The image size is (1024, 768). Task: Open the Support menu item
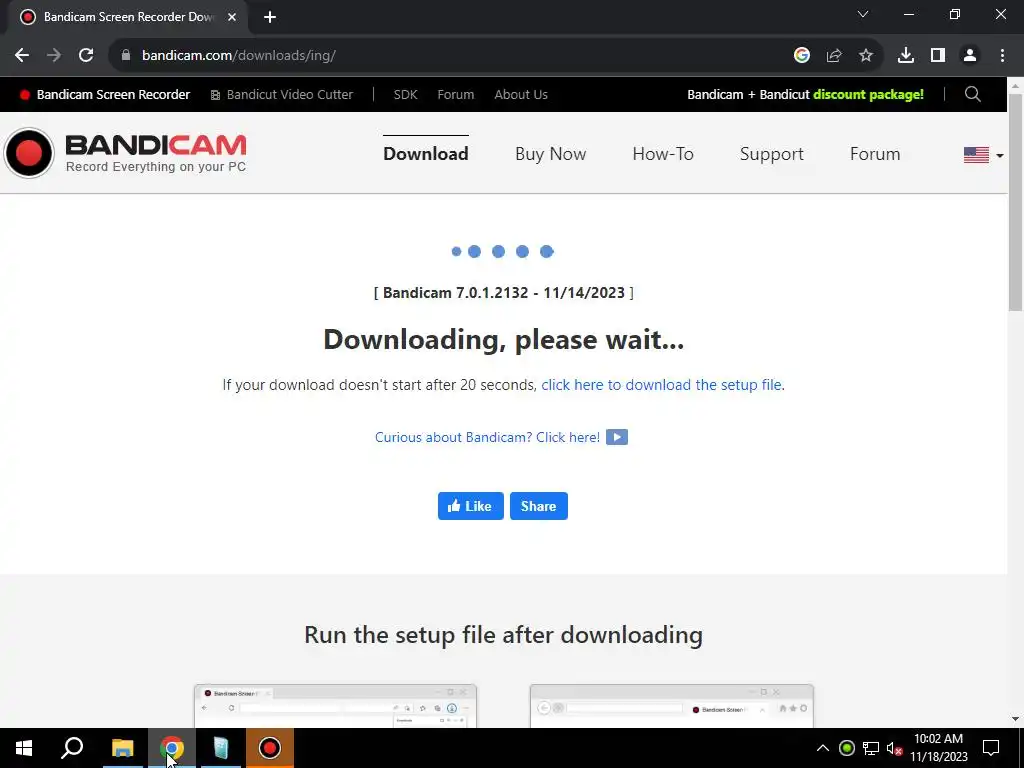pos(772,153)
